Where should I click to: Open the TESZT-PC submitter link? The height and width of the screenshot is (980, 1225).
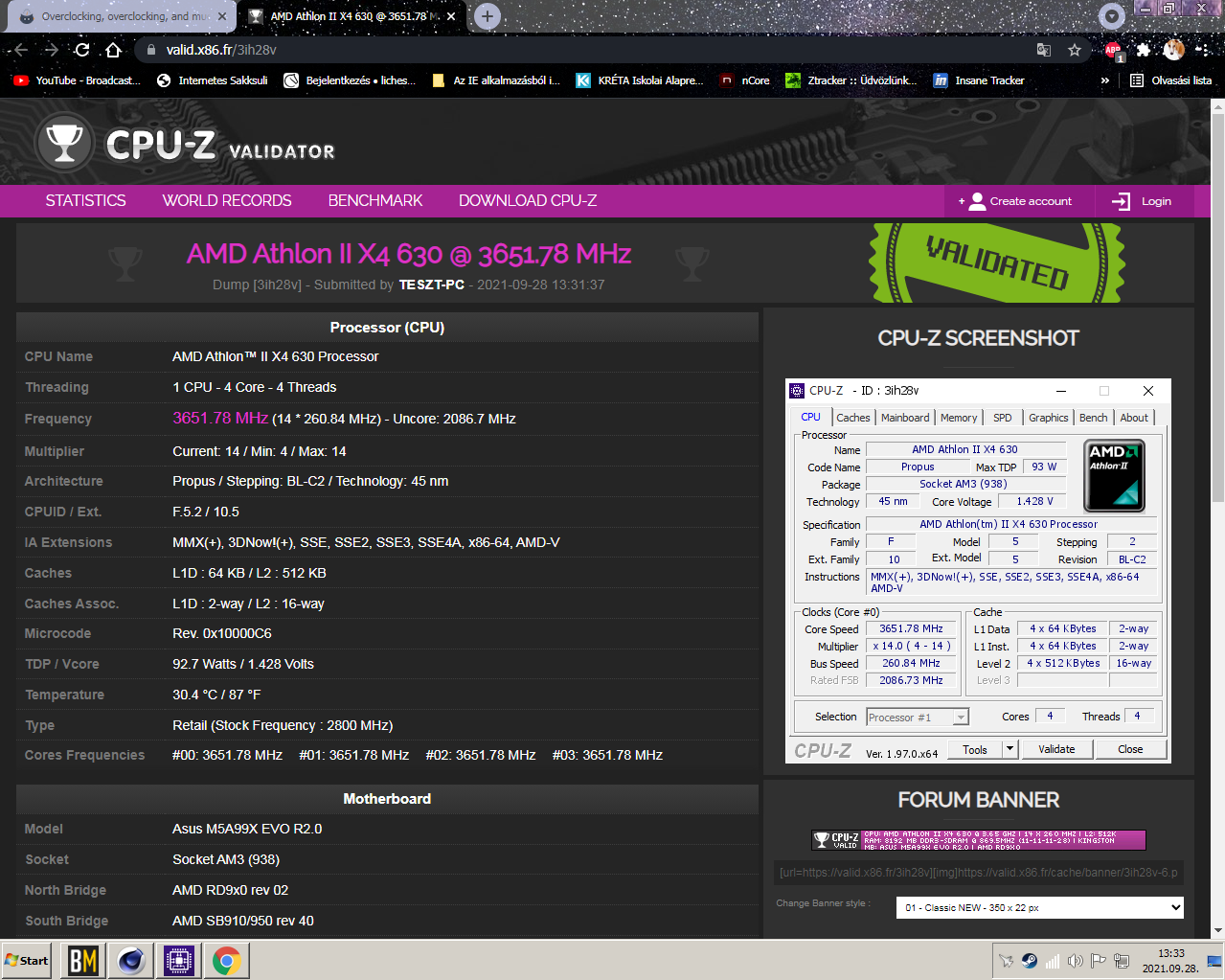click(432, 285)
